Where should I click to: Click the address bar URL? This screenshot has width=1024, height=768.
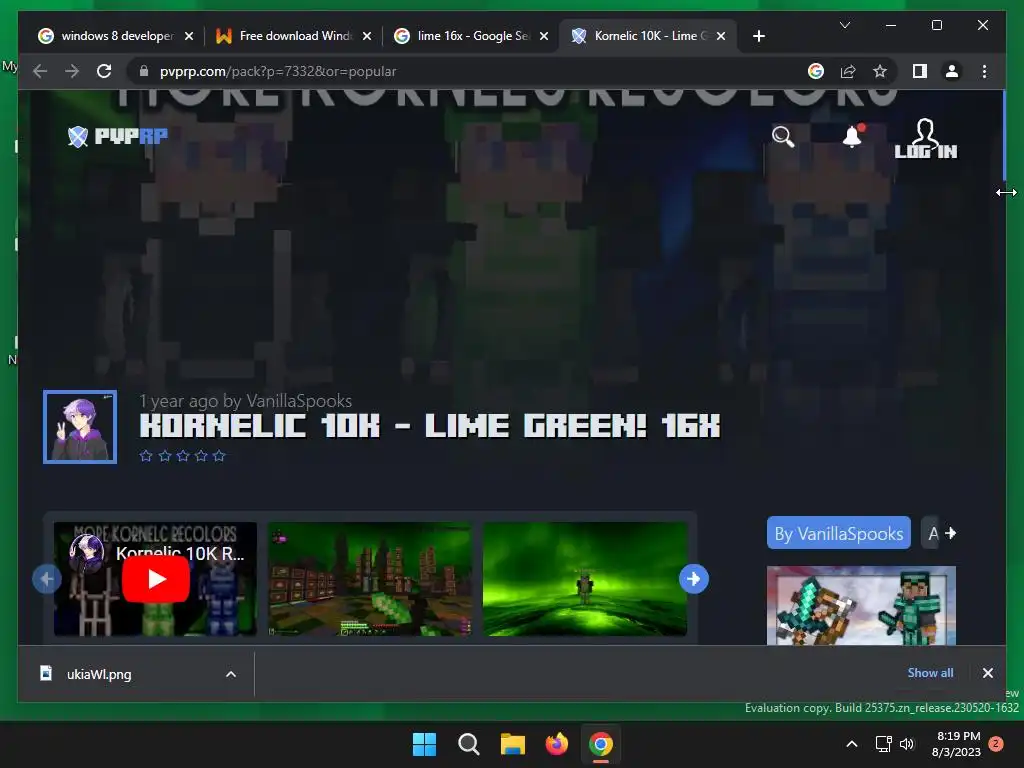point(278,71)
